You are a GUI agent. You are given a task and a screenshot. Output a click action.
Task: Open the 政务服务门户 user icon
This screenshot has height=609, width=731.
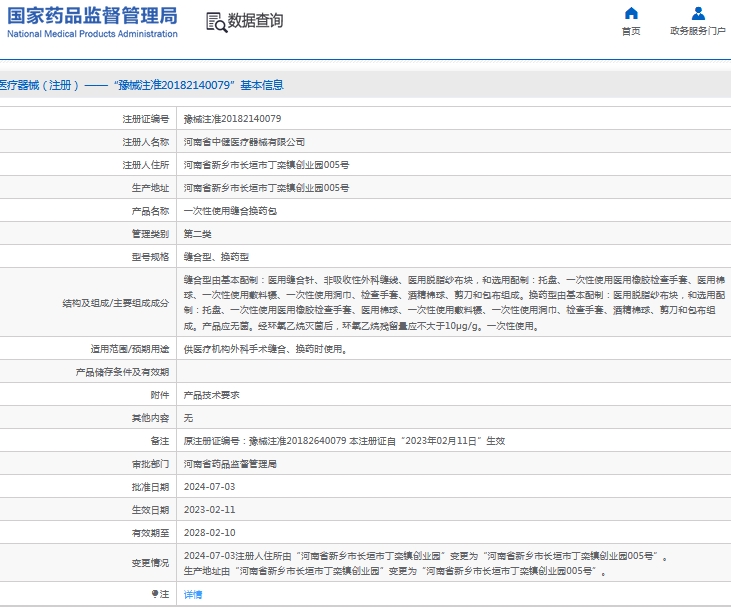pos(698,13)
